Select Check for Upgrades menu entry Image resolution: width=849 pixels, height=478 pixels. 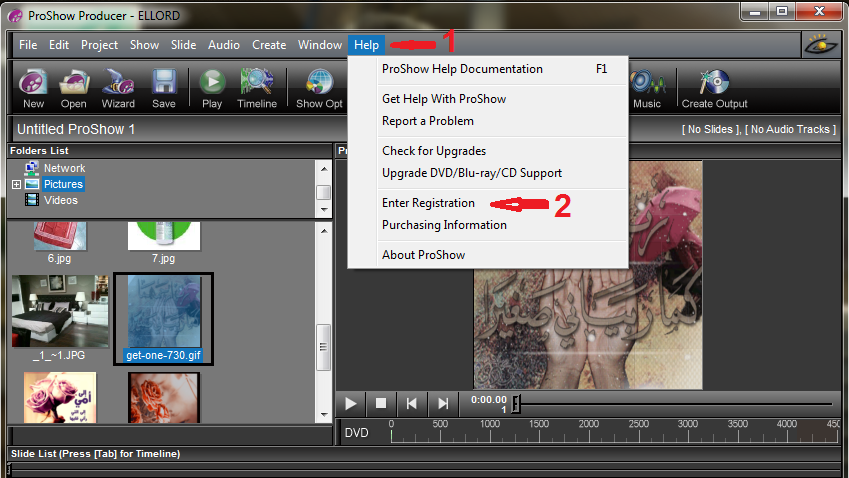pyautogui.click(x=434, y=151)
